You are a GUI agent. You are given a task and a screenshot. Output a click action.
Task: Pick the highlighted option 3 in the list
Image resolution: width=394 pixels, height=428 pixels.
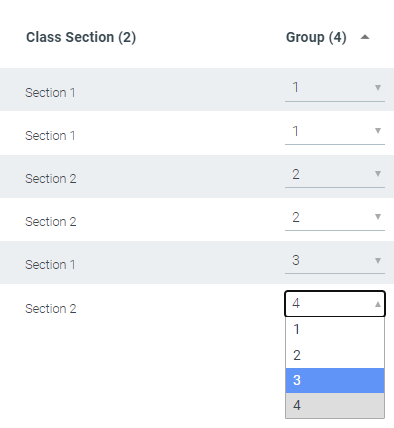pyautogui.click(x=335, y=380)
